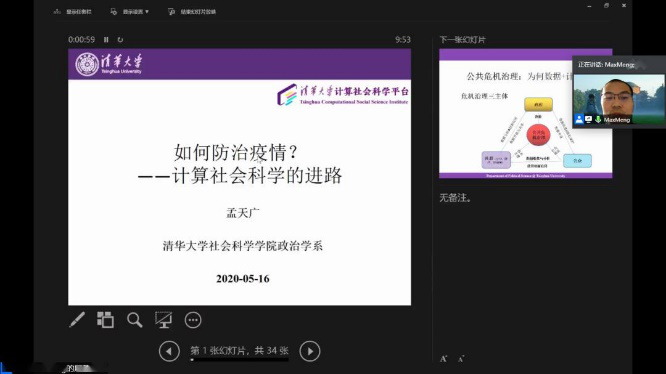Click the screen share icon on video tile
Image resolution: width=666 pixels, height=374 pixels.
[x=589, y=120]
